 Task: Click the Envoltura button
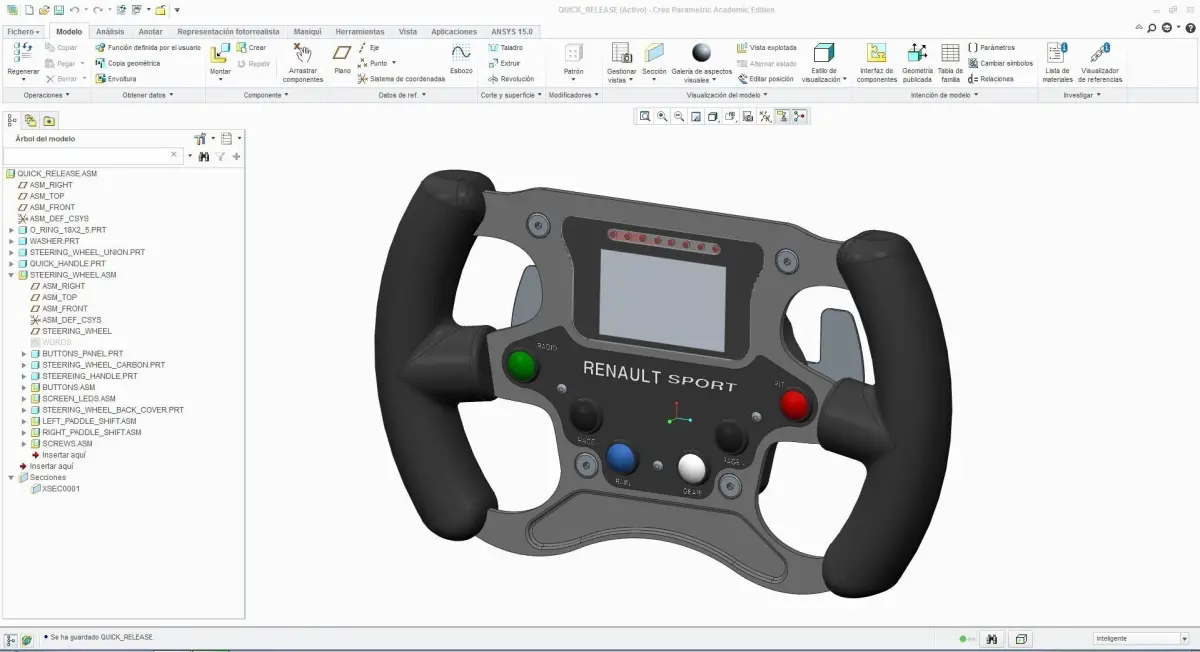115,78
